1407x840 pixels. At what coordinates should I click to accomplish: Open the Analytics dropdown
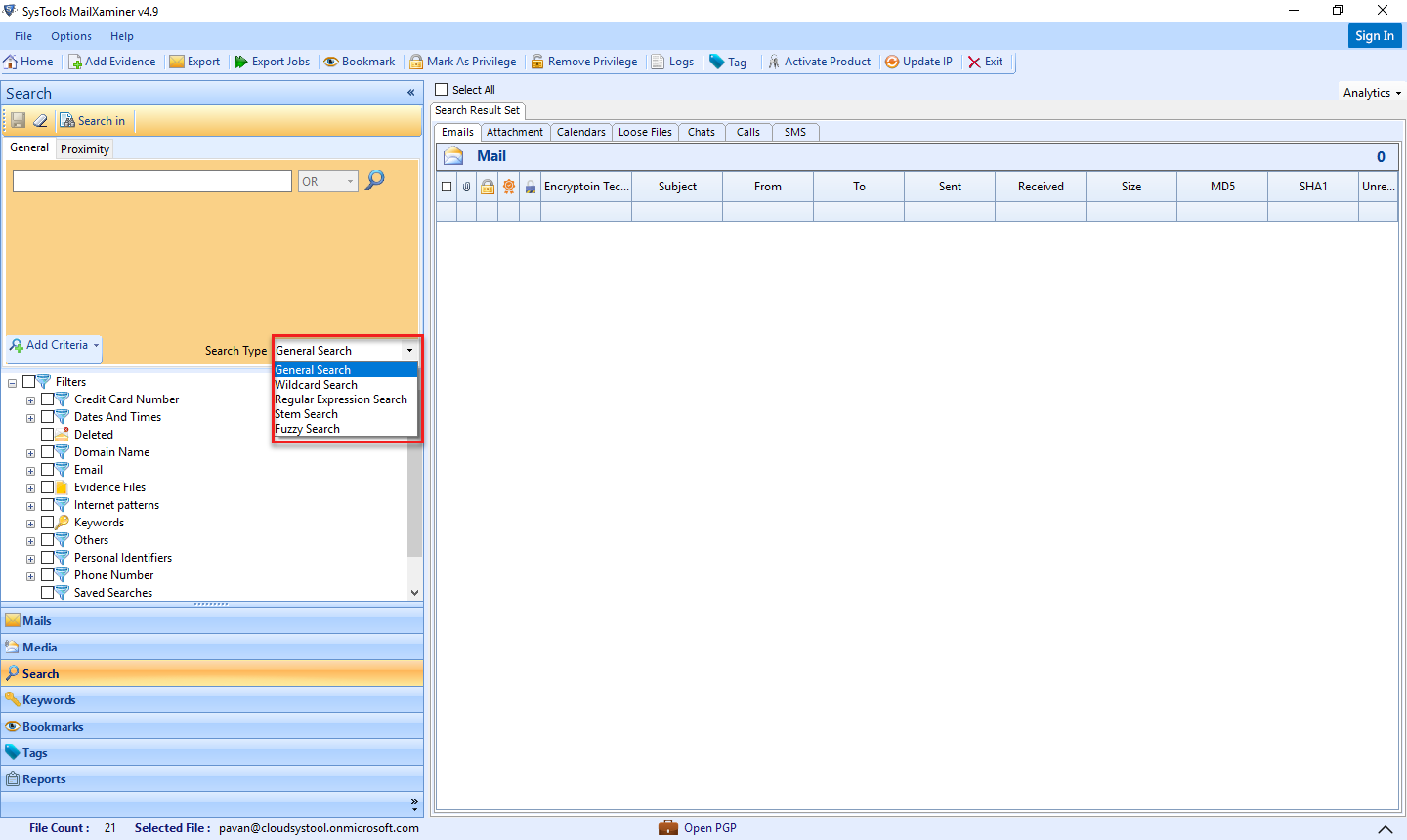tap(1372, 92)
